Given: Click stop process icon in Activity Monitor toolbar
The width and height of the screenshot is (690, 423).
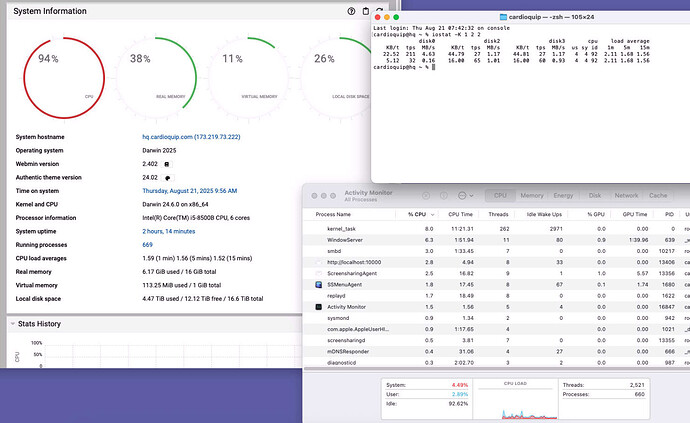Looking at the screenshot, I should [x=426, y=195].
